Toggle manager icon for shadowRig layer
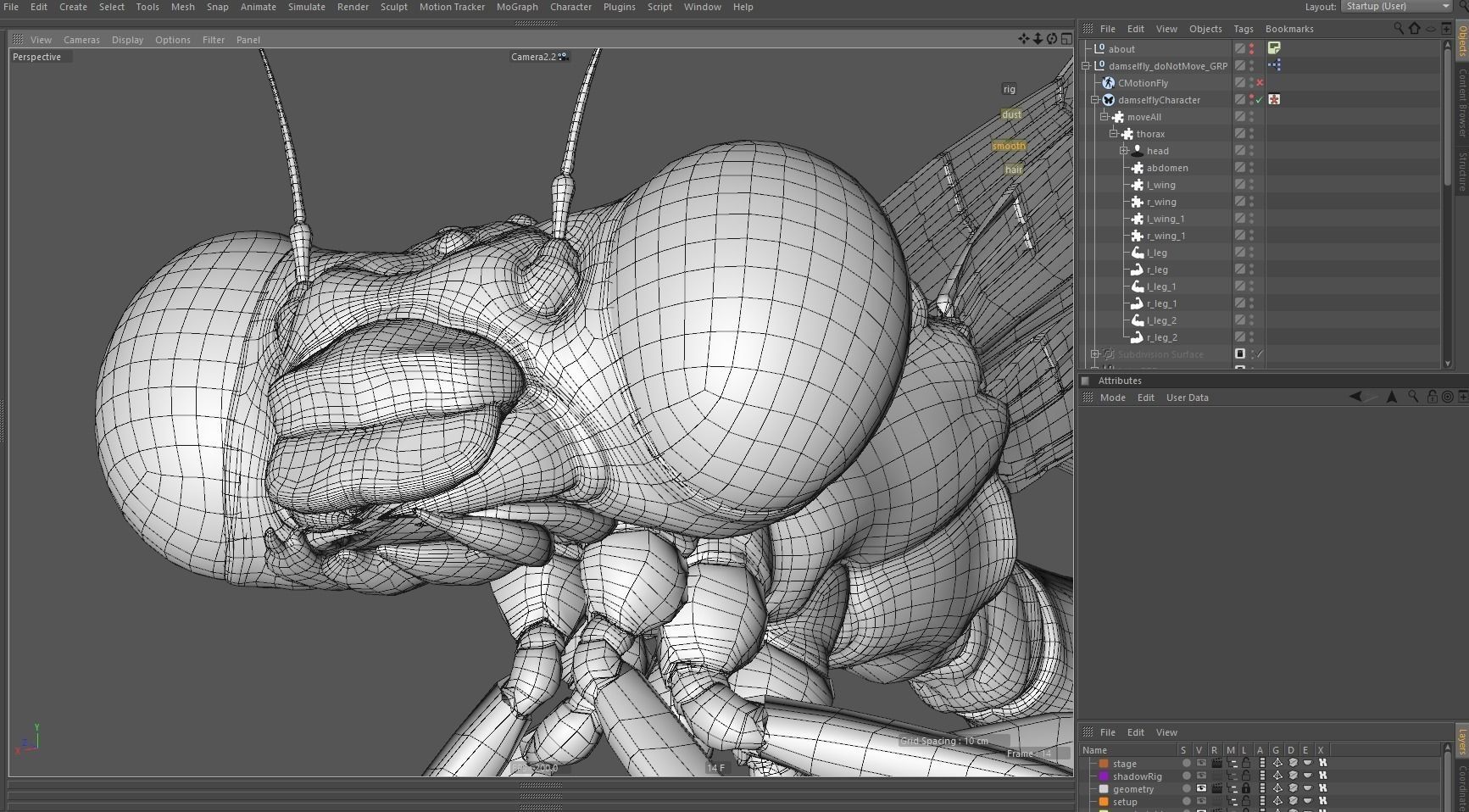This screenshot has height=812, width=1469. tap(1232, 776)
